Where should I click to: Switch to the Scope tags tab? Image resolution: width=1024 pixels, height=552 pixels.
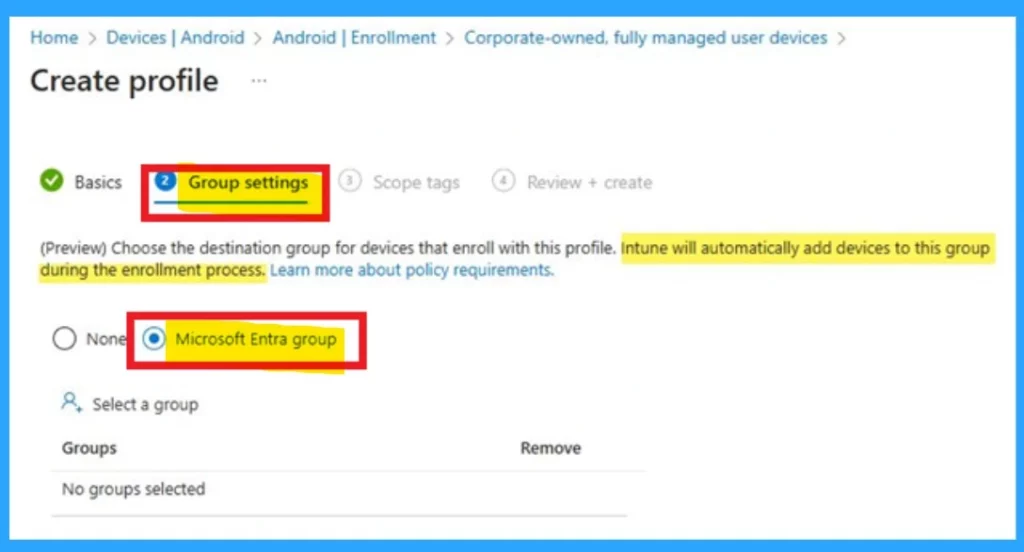click(416, 182)
